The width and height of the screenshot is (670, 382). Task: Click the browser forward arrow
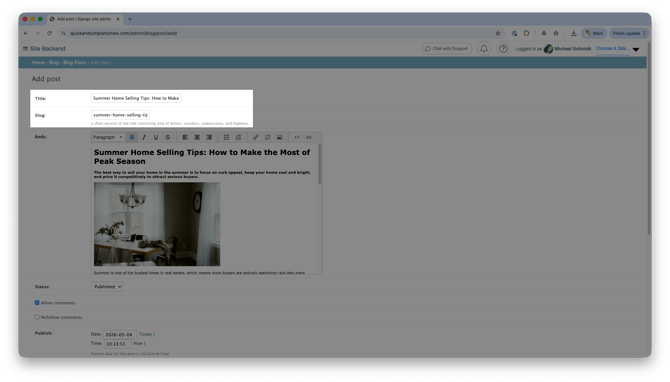[x=38, y=33]
